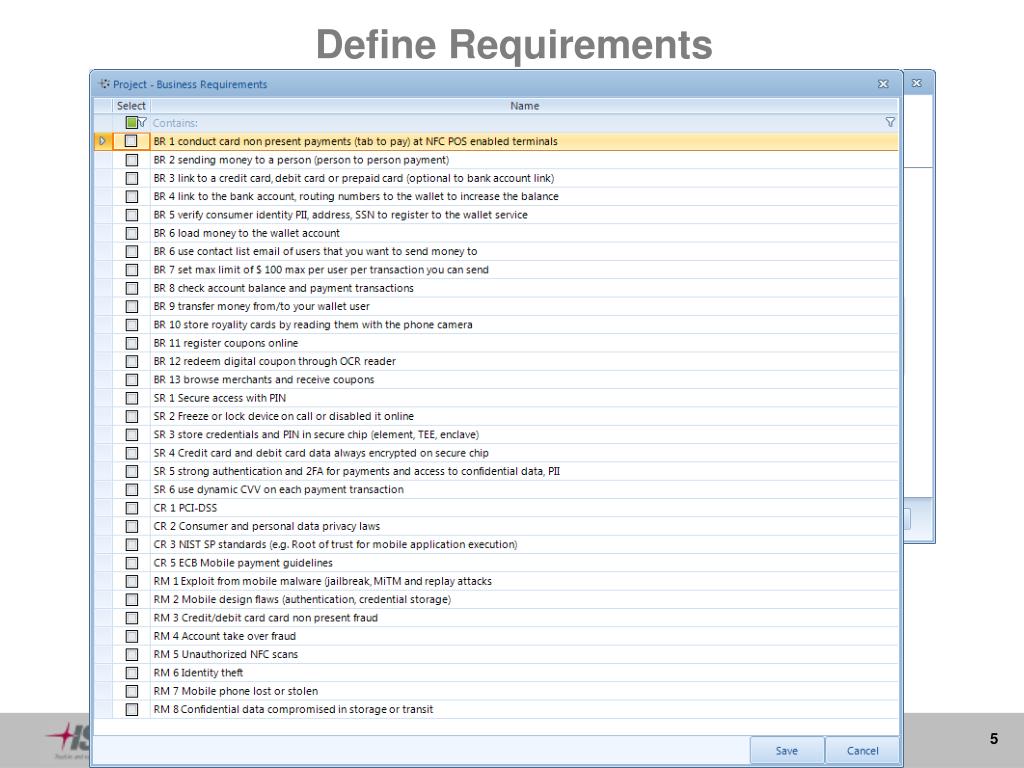Click the 'Project - Business Requirements' title text

[x=190, y=84]
